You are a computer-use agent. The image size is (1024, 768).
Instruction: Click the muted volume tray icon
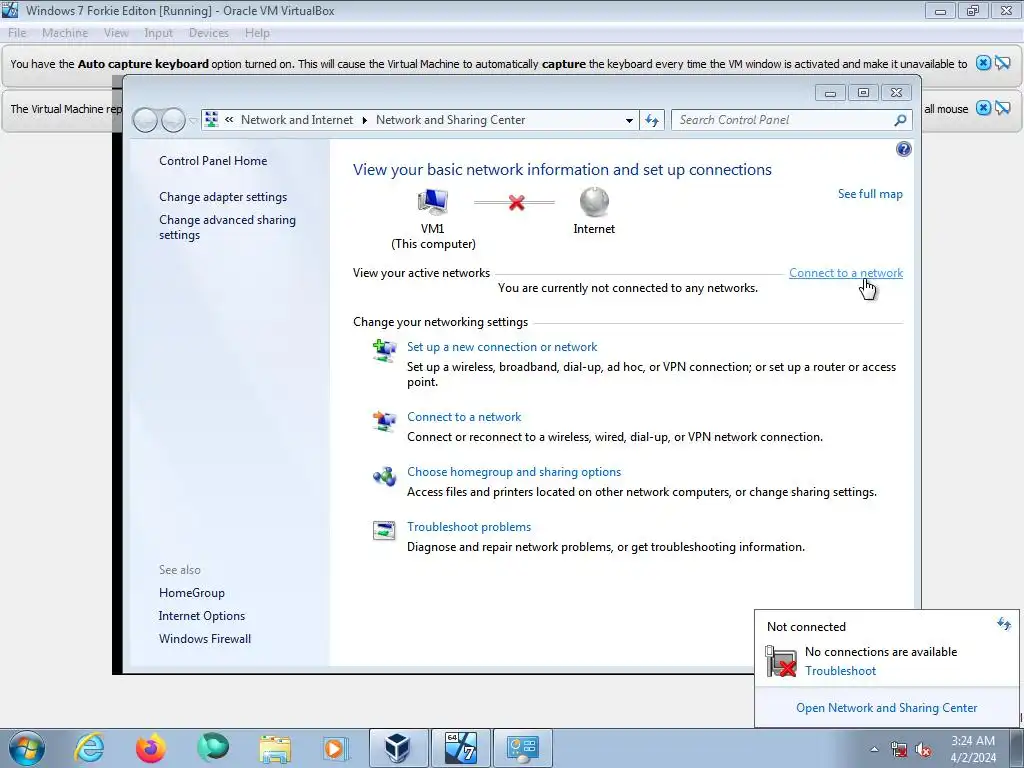click(923, 749)
